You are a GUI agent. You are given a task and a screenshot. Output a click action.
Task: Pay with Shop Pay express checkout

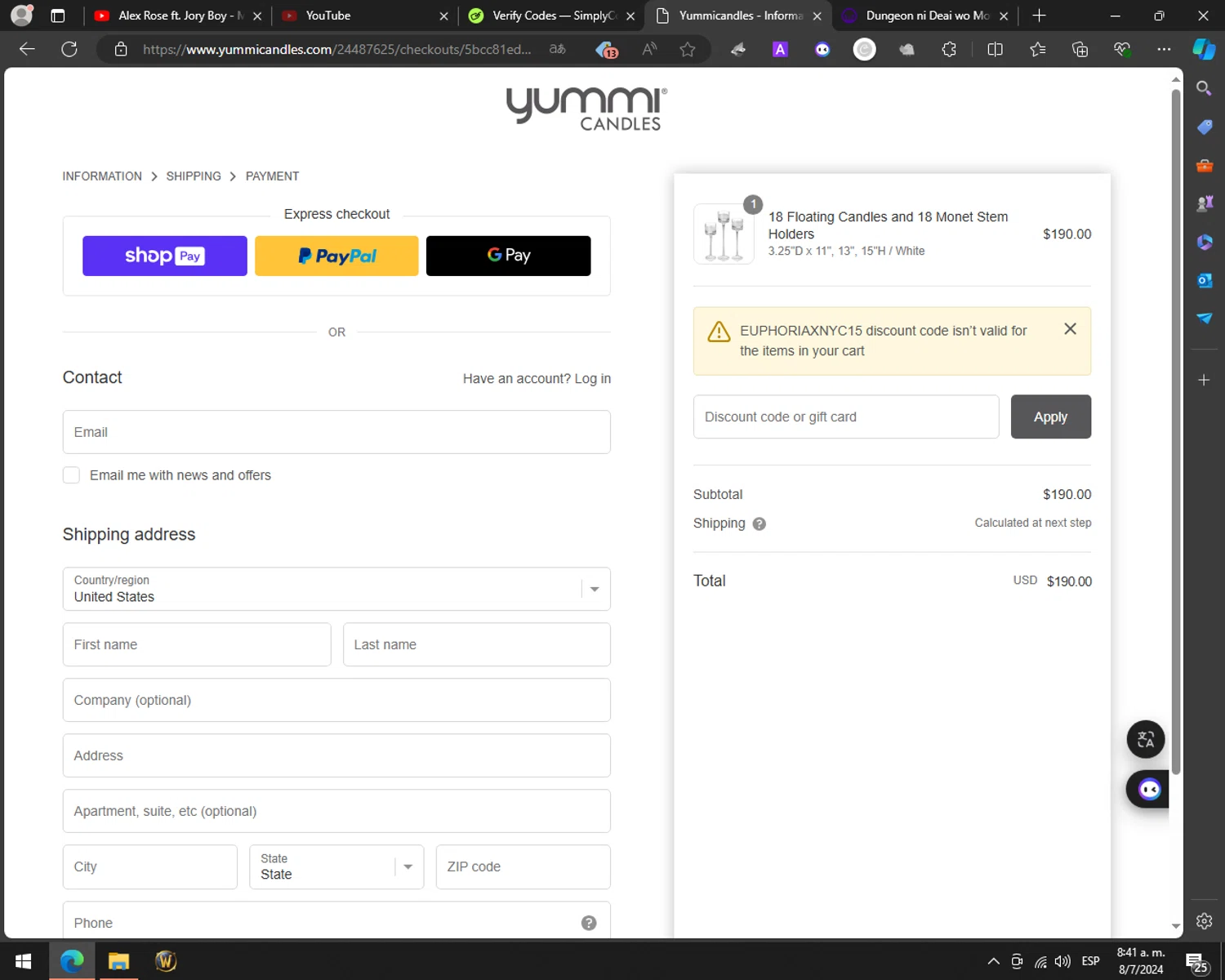[x=165, y=256]
